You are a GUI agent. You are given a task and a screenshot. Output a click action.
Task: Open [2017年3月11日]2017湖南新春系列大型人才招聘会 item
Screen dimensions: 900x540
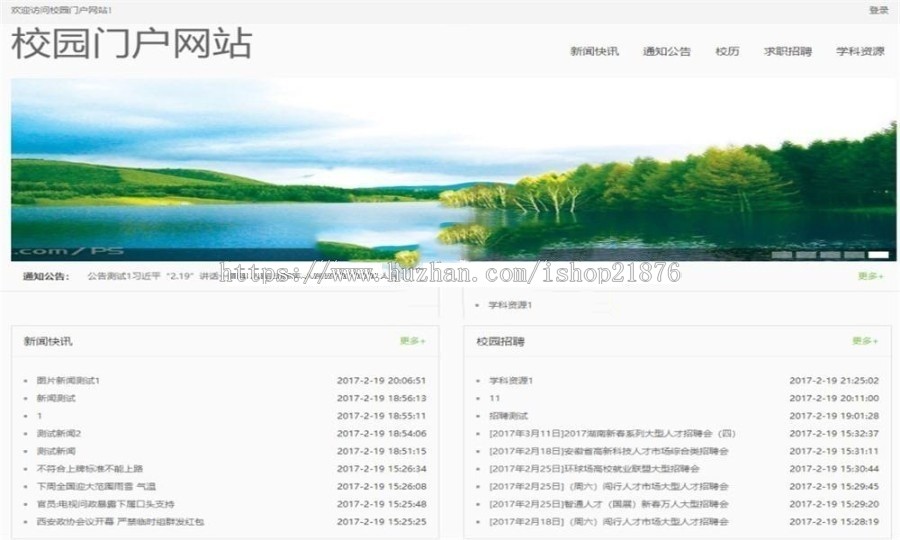pyautogui.click(x=612, y=434)
